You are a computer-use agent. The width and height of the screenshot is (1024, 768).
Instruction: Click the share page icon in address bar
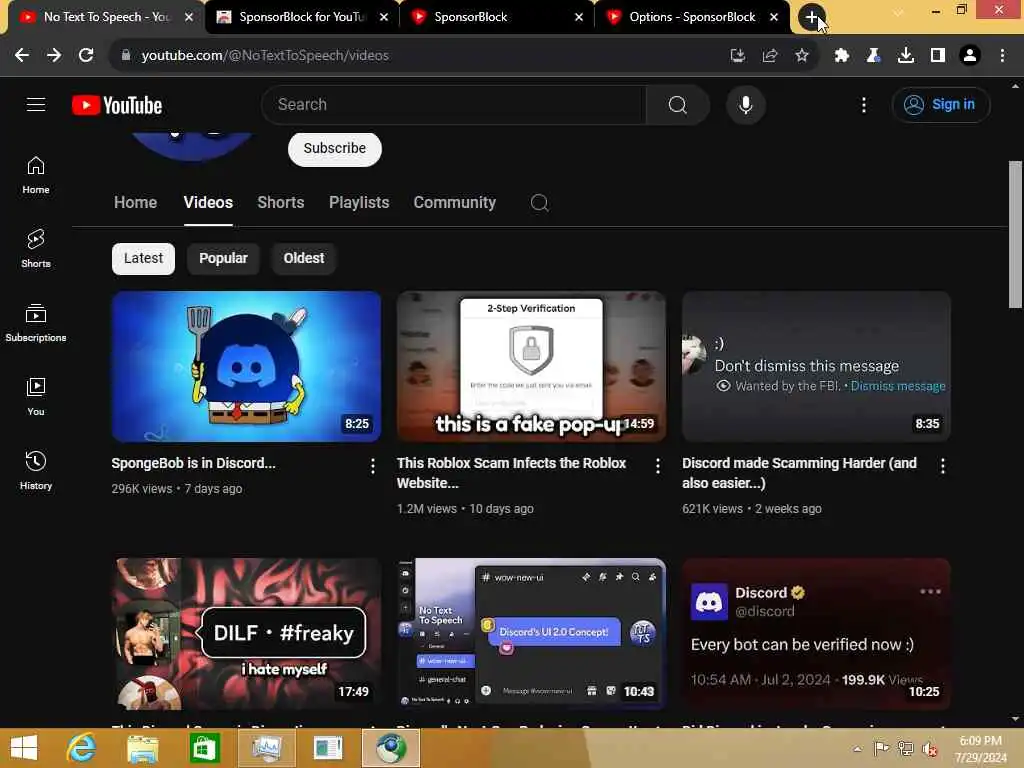[769, 56]
